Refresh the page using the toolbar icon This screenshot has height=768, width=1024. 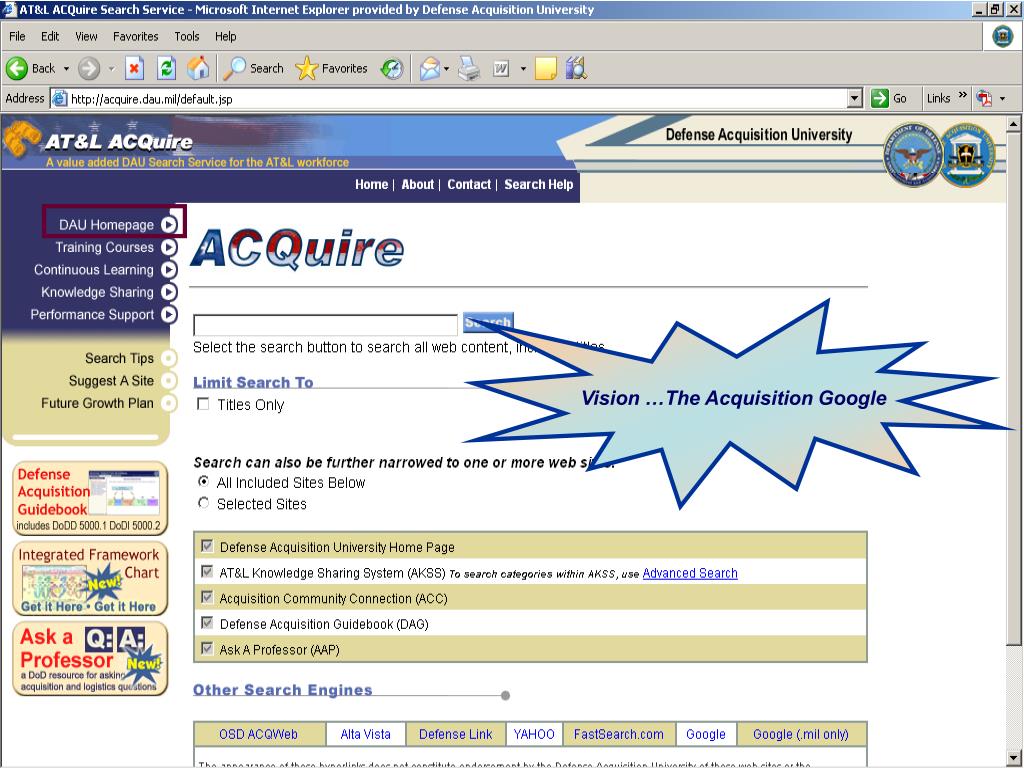coord(167,69)
